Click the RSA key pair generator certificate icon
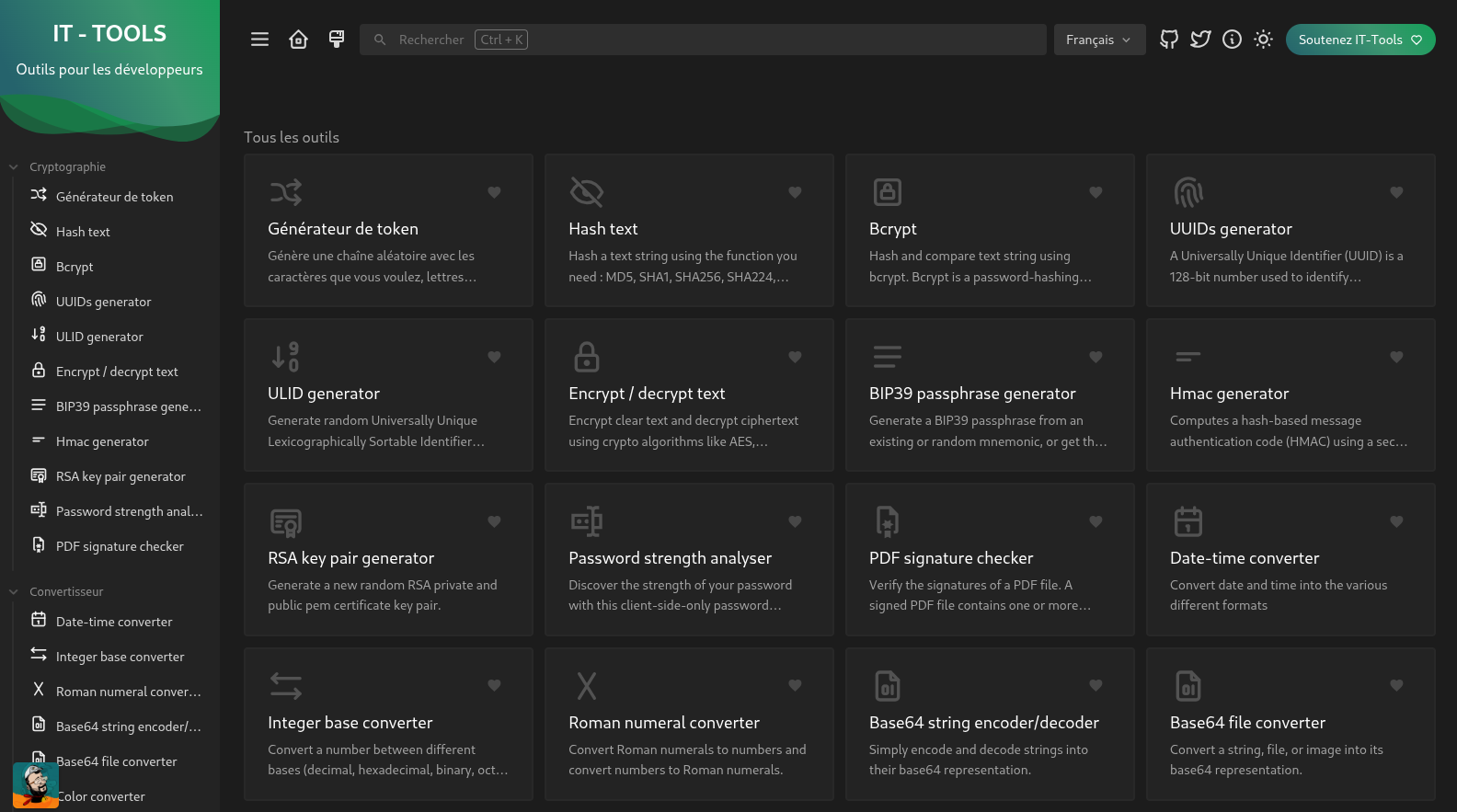Screen dimensions: 1457x812 coord(286,521)
